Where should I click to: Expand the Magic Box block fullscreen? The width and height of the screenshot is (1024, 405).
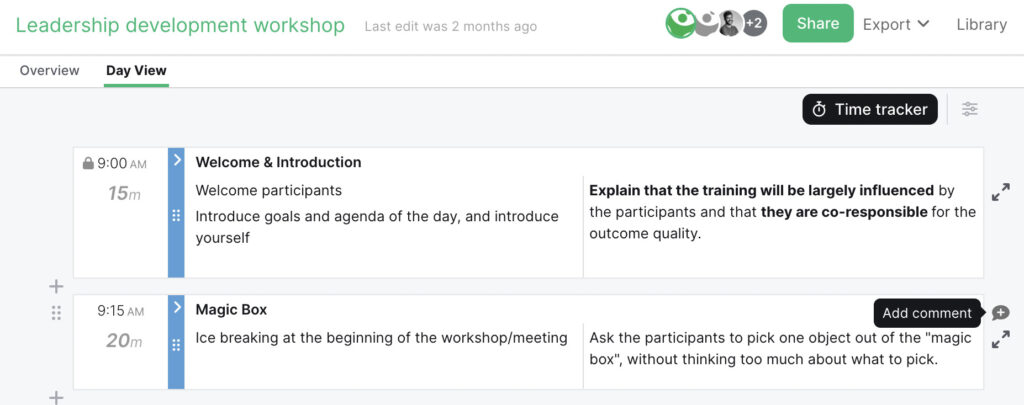pyautogui.click(x=1000, y=340)
